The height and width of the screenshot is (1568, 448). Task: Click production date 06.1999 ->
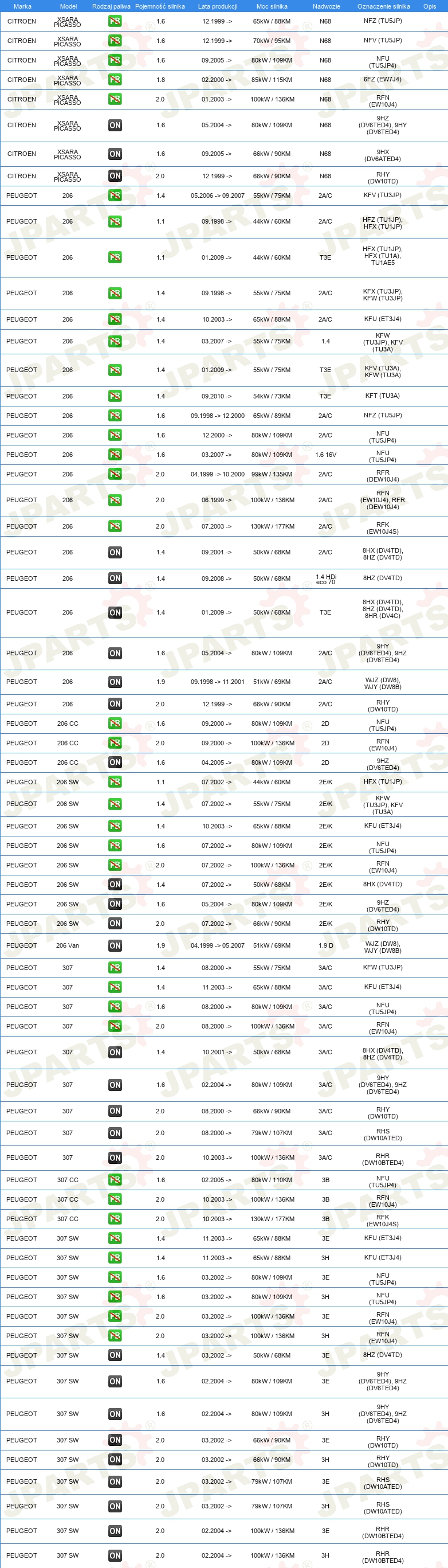[217, 500]
